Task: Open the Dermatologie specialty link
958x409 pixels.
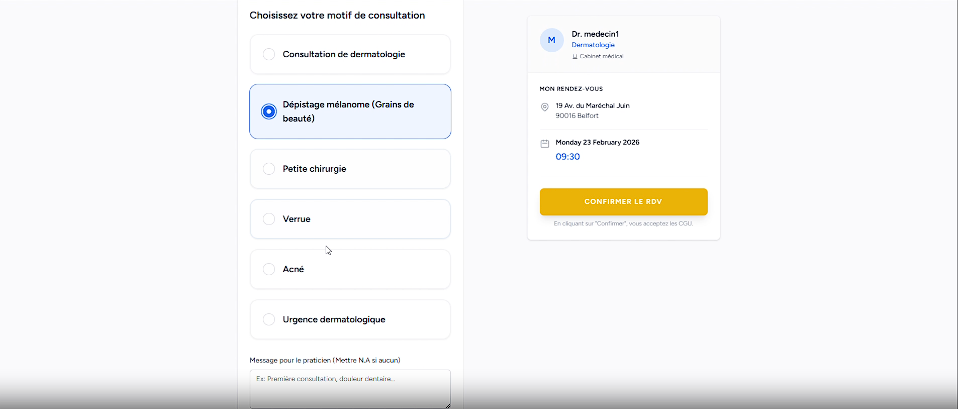Action: coord(593,45)
